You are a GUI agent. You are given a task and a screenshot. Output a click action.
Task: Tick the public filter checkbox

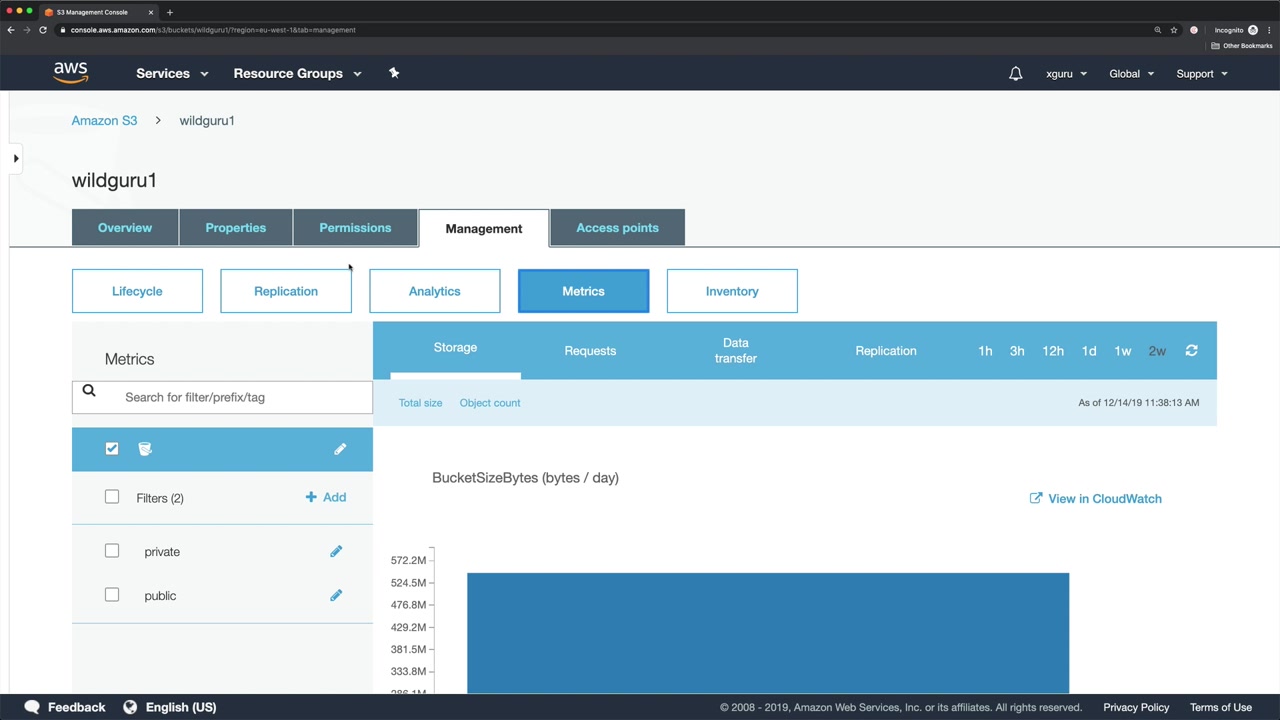tap(112, 595)
